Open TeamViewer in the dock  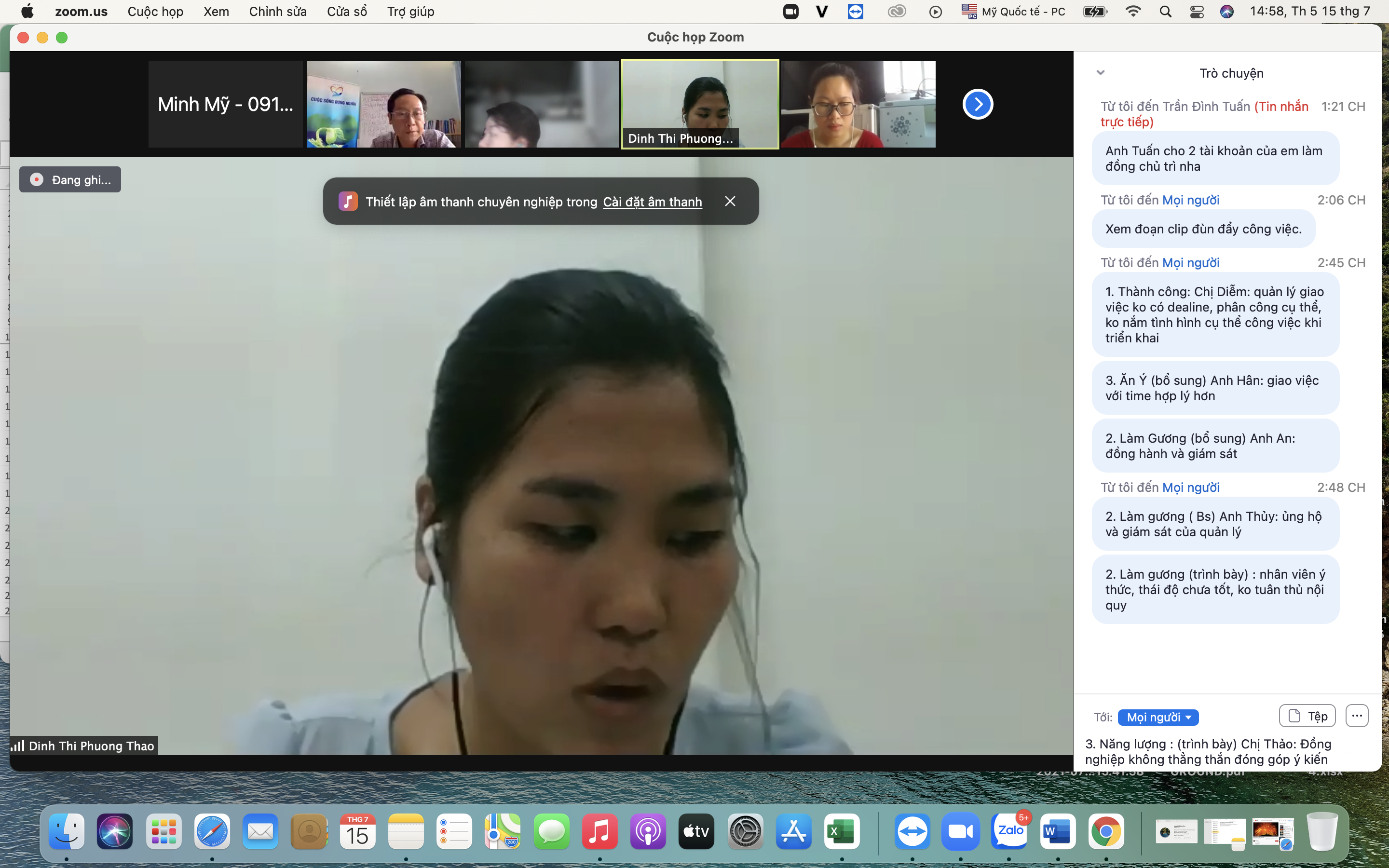pos(912,831)
